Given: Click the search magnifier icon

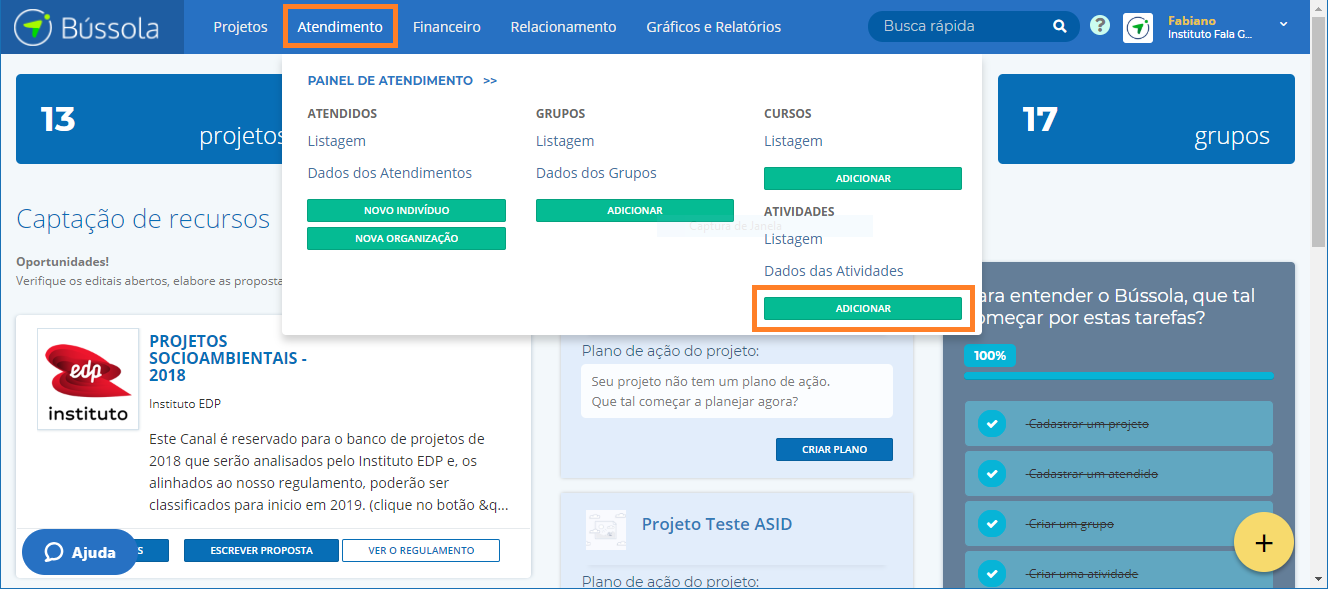Looking at the screenshot, I should tap(1059, 27).
